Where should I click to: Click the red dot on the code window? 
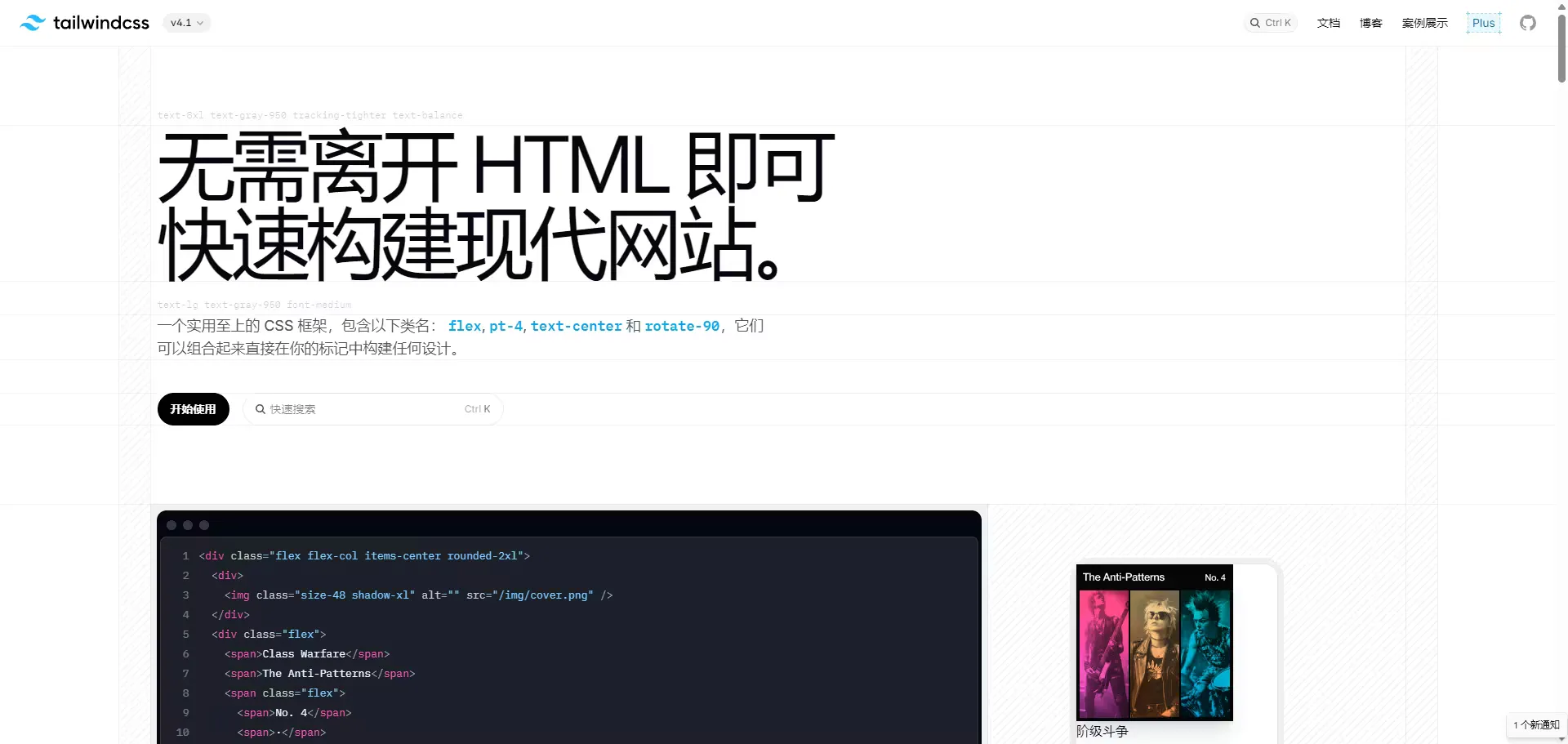(x=171, y=525)
